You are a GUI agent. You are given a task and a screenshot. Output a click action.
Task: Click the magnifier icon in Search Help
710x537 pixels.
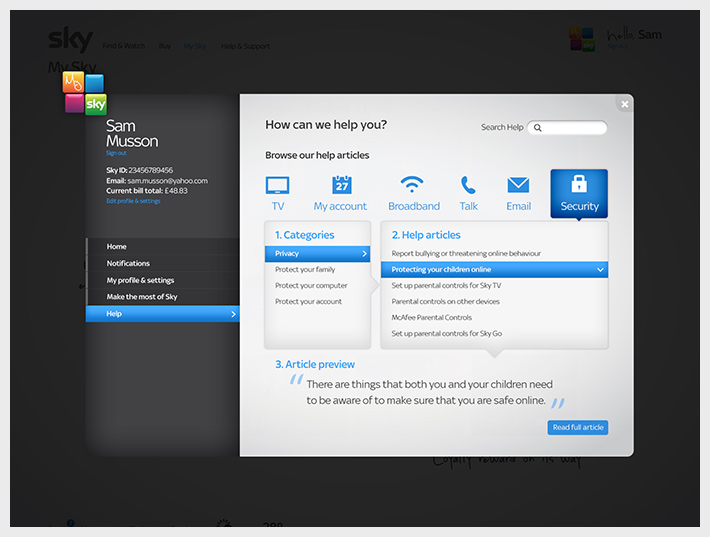click(537, 128)
